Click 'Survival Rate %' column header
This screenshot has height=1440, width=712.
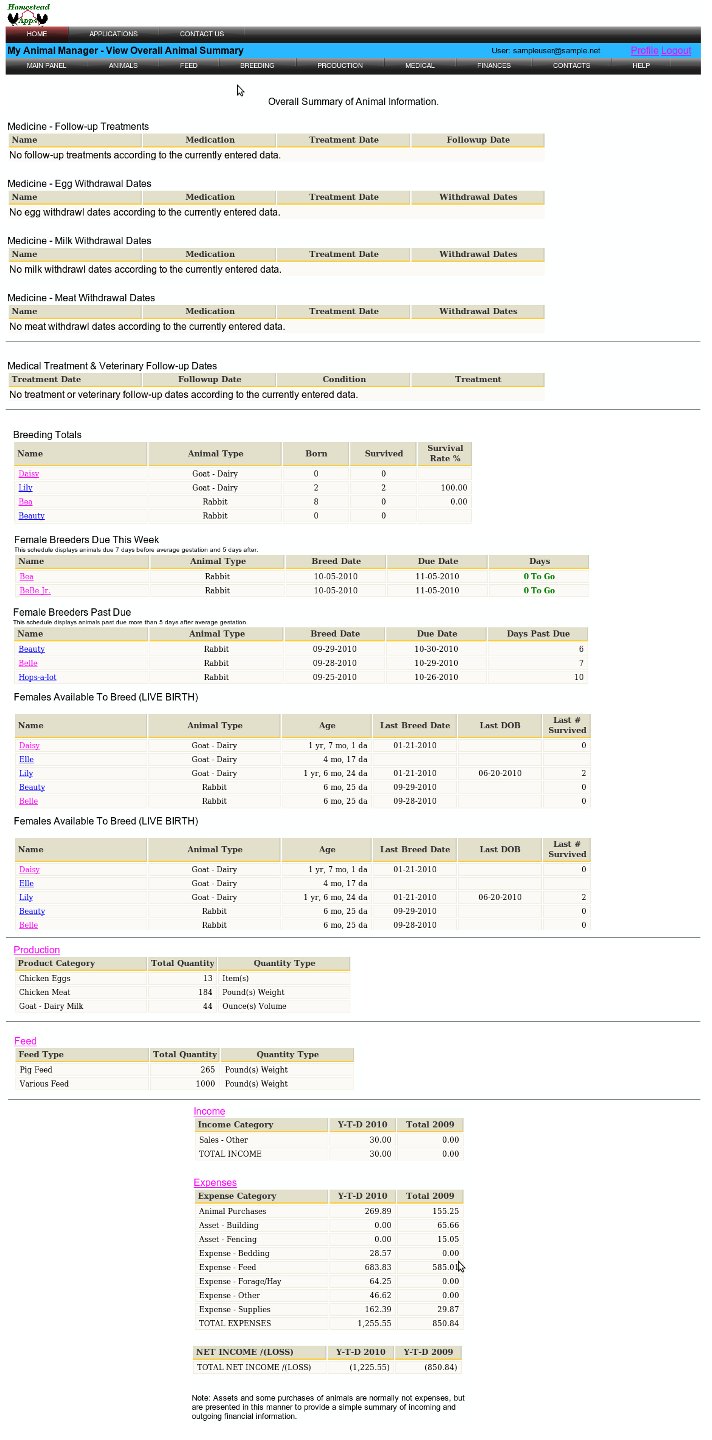pyautogui.click(x=444, y=454)
